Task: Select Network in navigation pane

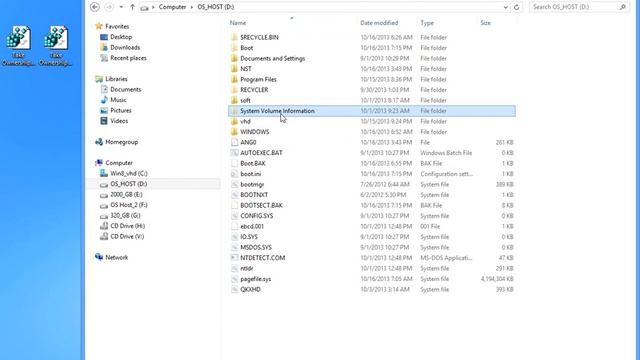Action: coord(116,258)
